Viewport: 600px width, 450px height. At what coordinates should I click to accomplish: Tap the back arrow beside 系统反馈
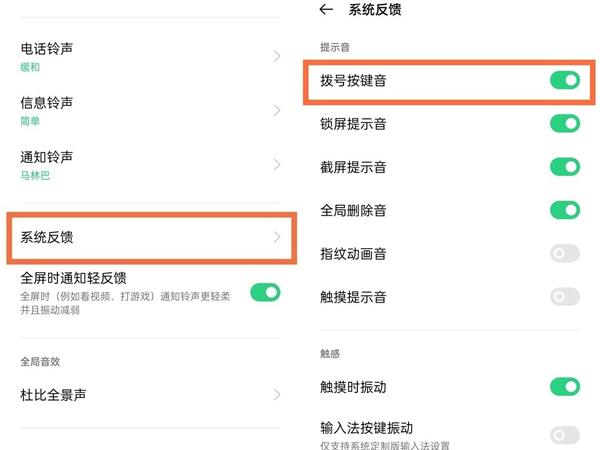point(325,10)
